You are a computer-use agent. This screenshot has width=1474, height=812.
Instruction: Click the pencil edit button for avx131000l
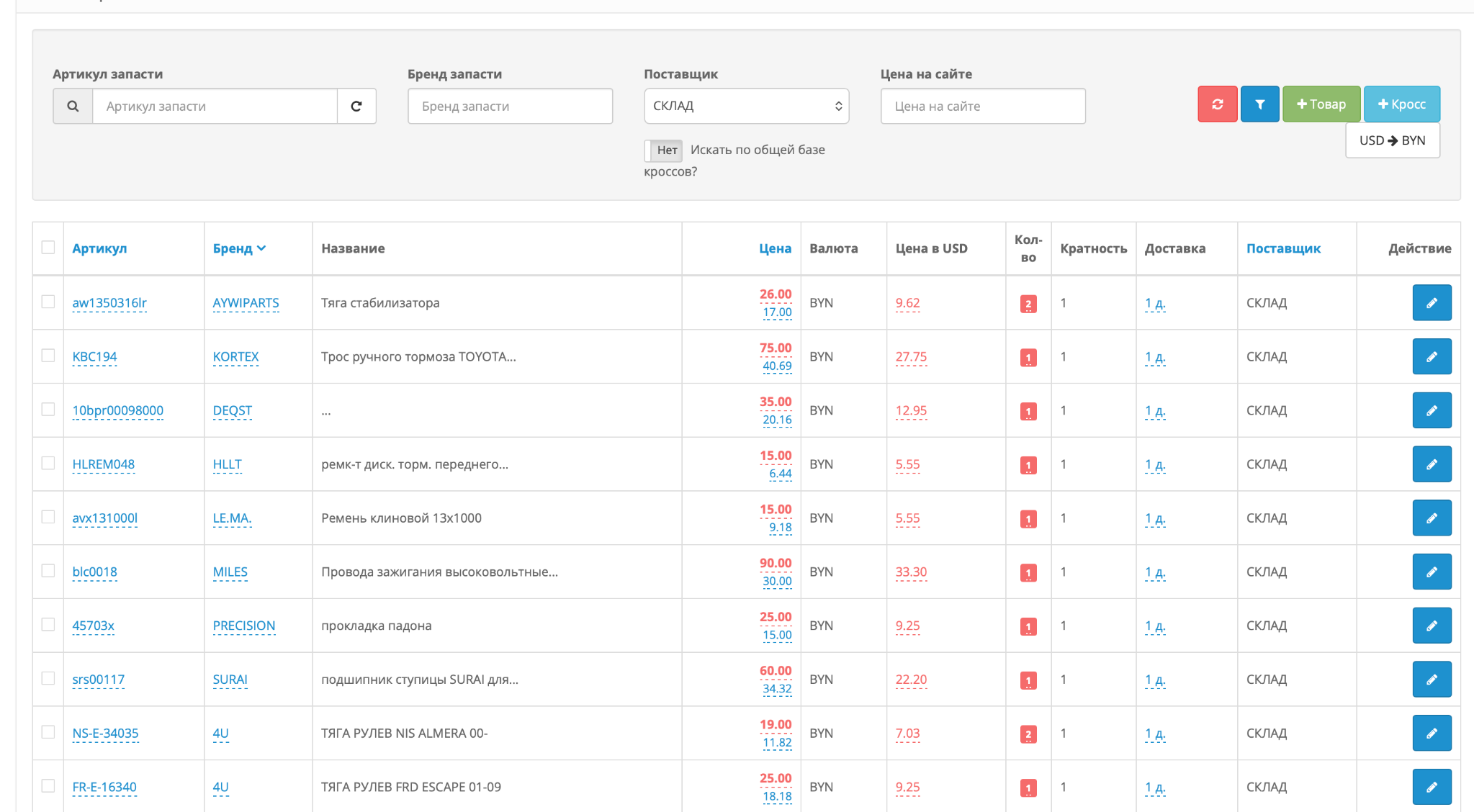coord(1432,518)
